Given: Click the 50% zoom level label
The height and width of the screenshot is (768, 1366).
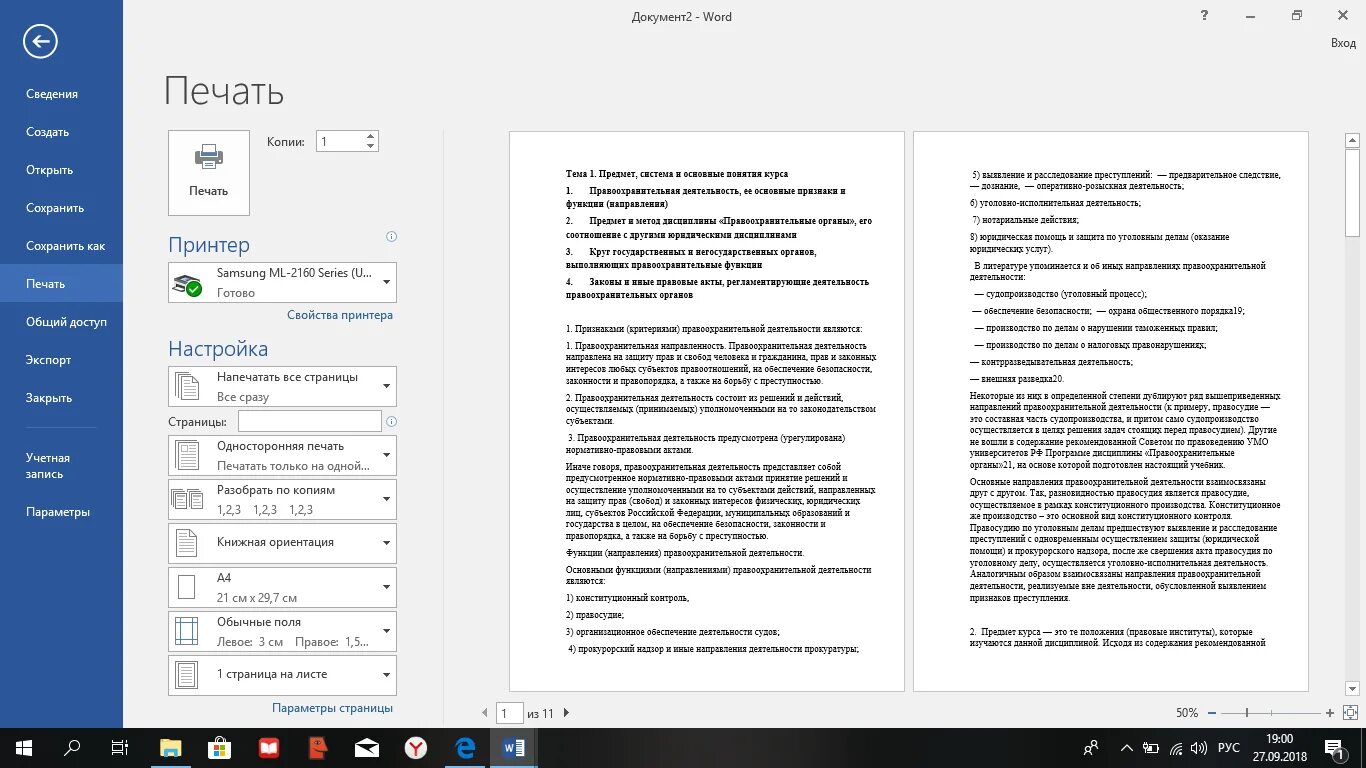Looking at the screenshot, I should tap(1187, 713).
